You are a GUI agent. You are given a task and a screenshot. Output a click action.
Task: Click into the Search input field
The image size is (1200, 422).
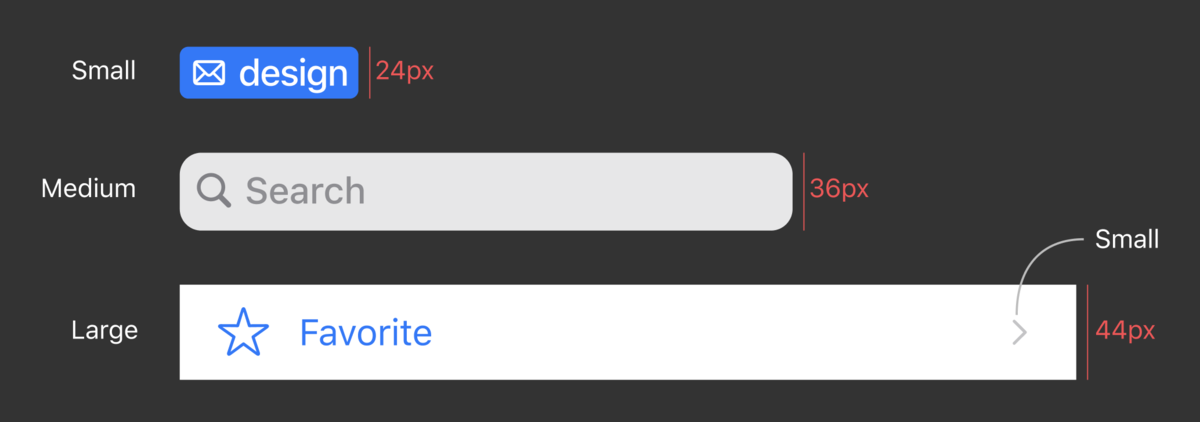click(x=486, y=191)
